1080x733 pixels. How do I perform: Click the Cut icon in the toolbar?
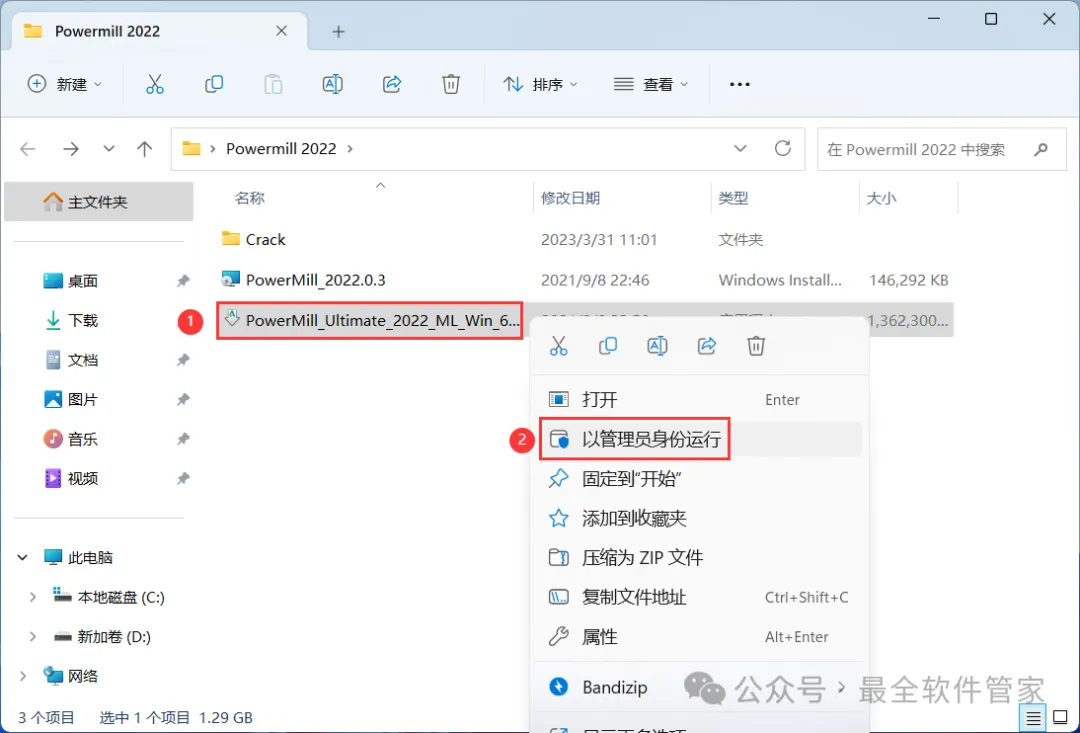pos(155,84)
